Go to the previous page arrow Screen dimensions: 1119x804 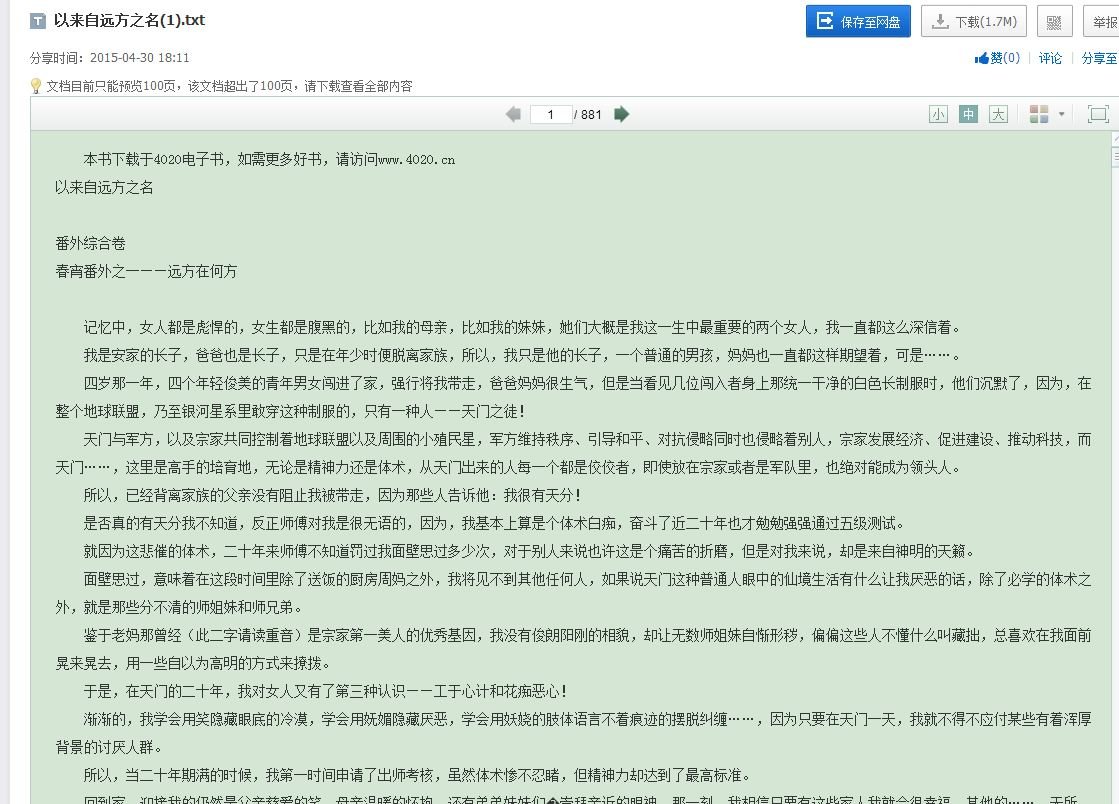tap(512, 114)
